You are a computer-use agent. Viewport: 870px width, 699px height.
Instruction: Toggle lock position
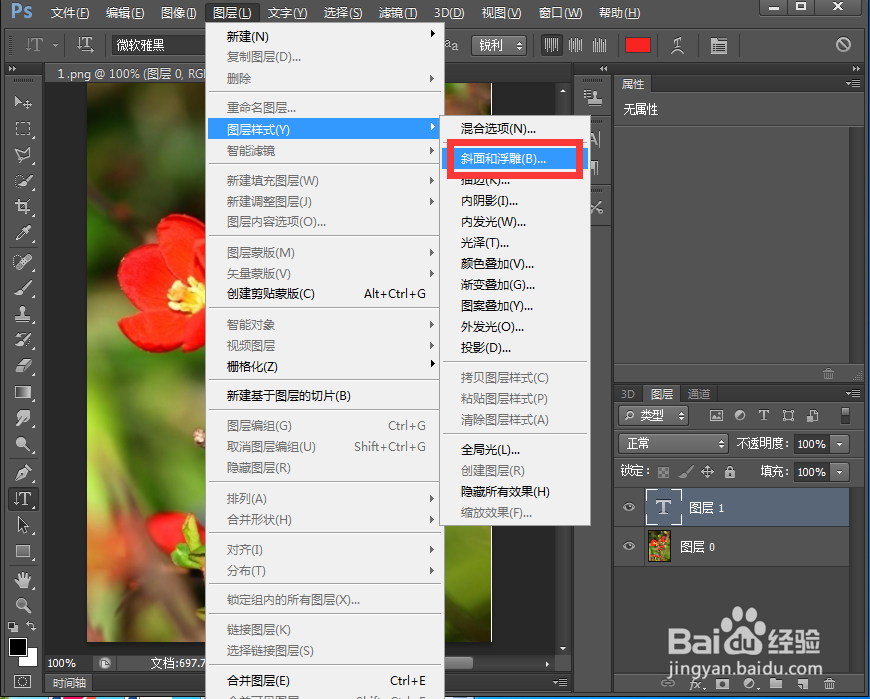(707, 472)
